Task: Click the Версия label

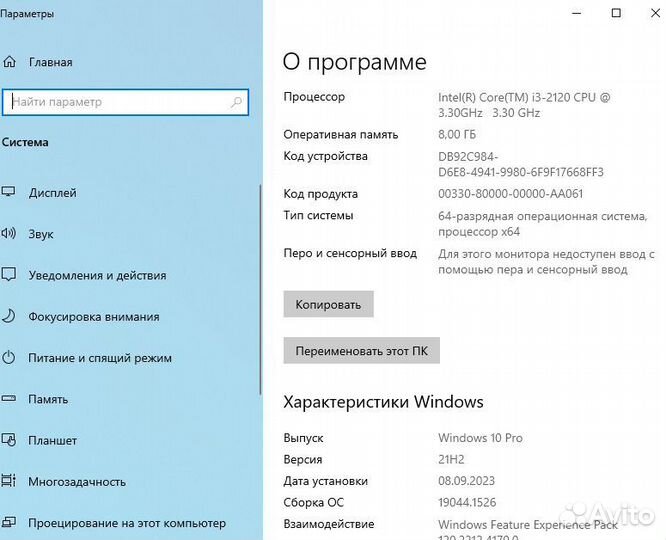Action: tap(303, 460)
